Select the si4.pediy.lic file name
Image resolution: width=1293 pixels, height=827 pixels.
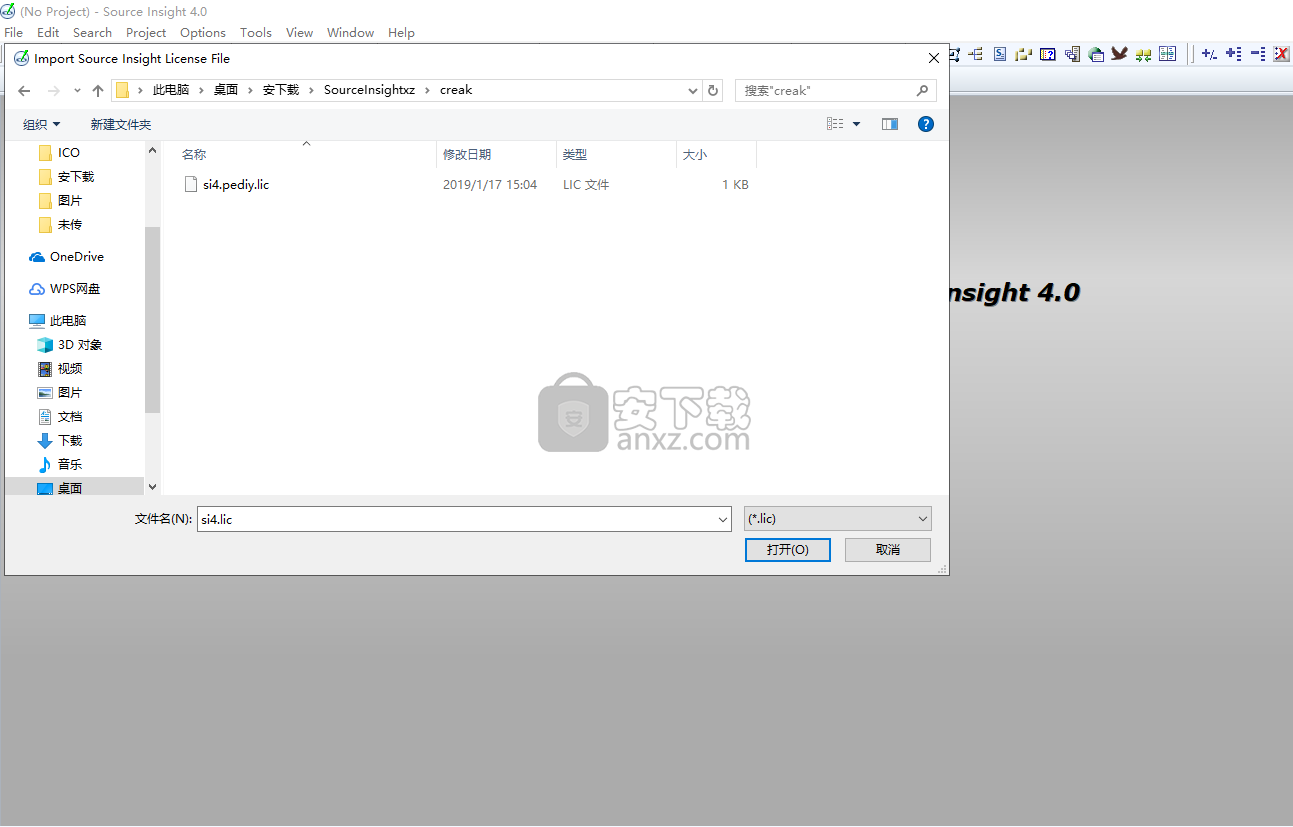pyautogui.click(x=236, y=184)
